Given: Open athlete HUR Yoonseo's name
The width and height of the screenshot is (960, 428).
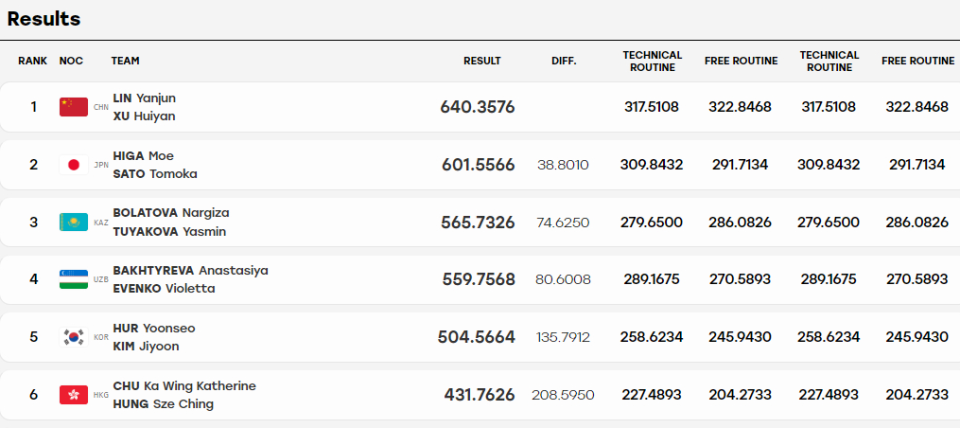Looking at the screenshot, I should coord(154,328).
